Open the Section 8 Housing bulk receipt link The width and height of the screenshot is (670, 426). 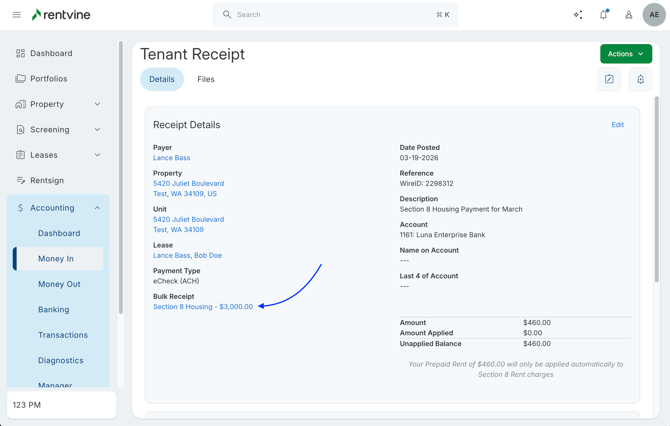pyautogui.click(x=203, y=307)
